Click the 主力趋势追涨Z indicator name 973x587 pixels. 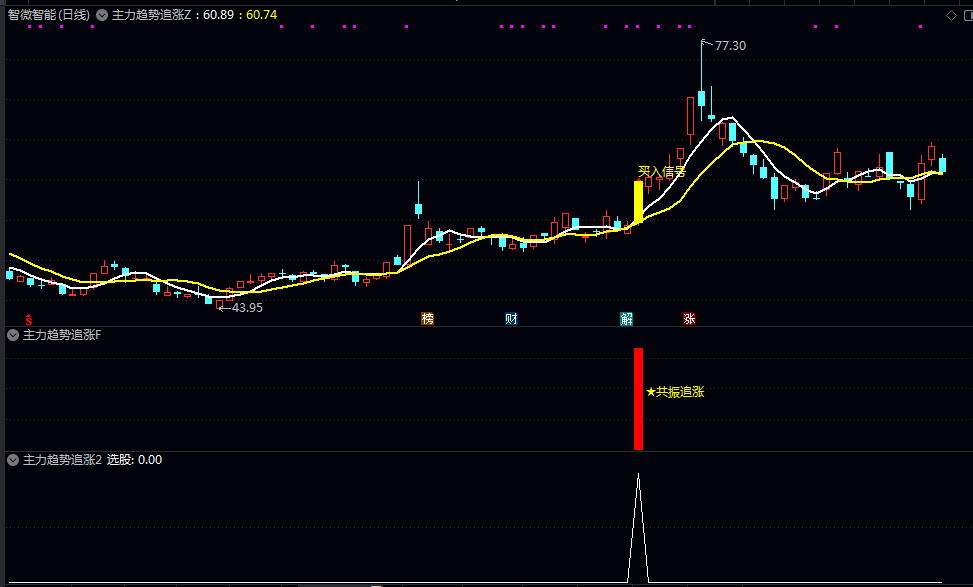click(151, 15)
